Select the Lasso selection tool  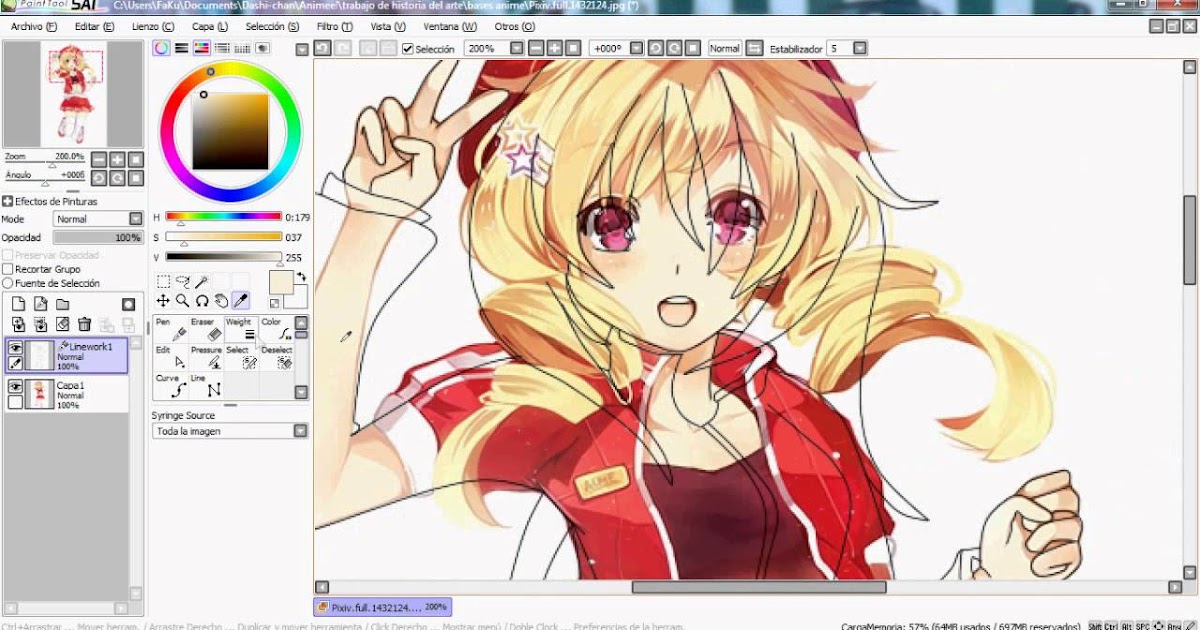tap(183, 281)
